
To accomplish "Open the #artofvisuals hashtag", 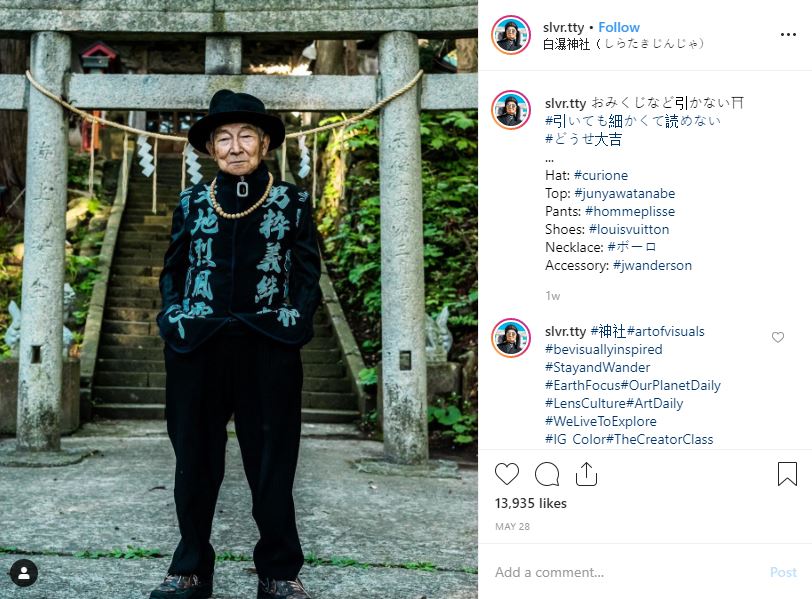I will pos(665,331).
